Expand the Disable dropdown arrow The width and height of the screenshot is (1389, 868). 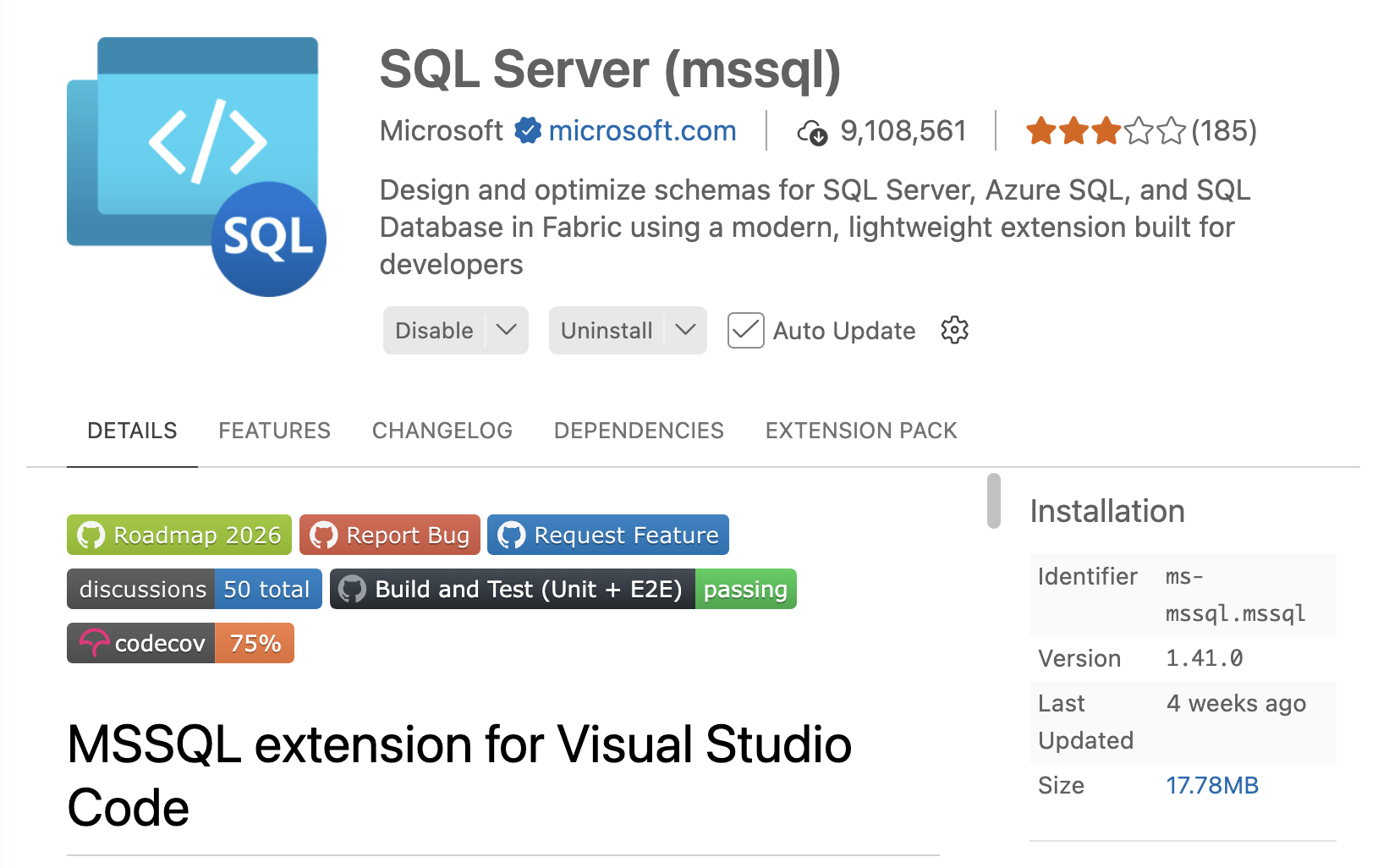coord(506,330)
